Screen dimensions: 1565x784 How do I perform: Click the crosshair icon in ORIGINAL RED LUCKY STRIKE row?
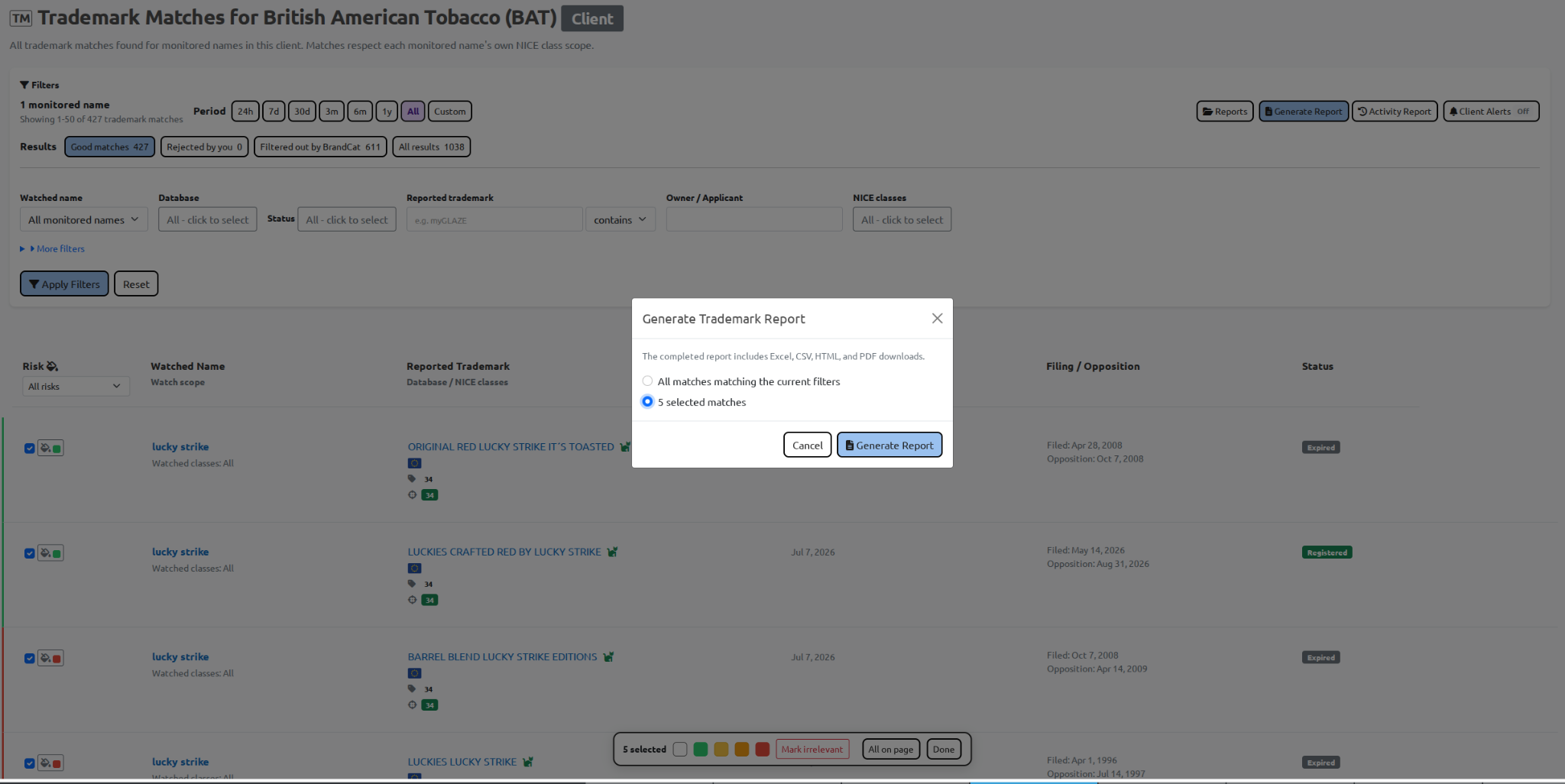tap(412, 495)
